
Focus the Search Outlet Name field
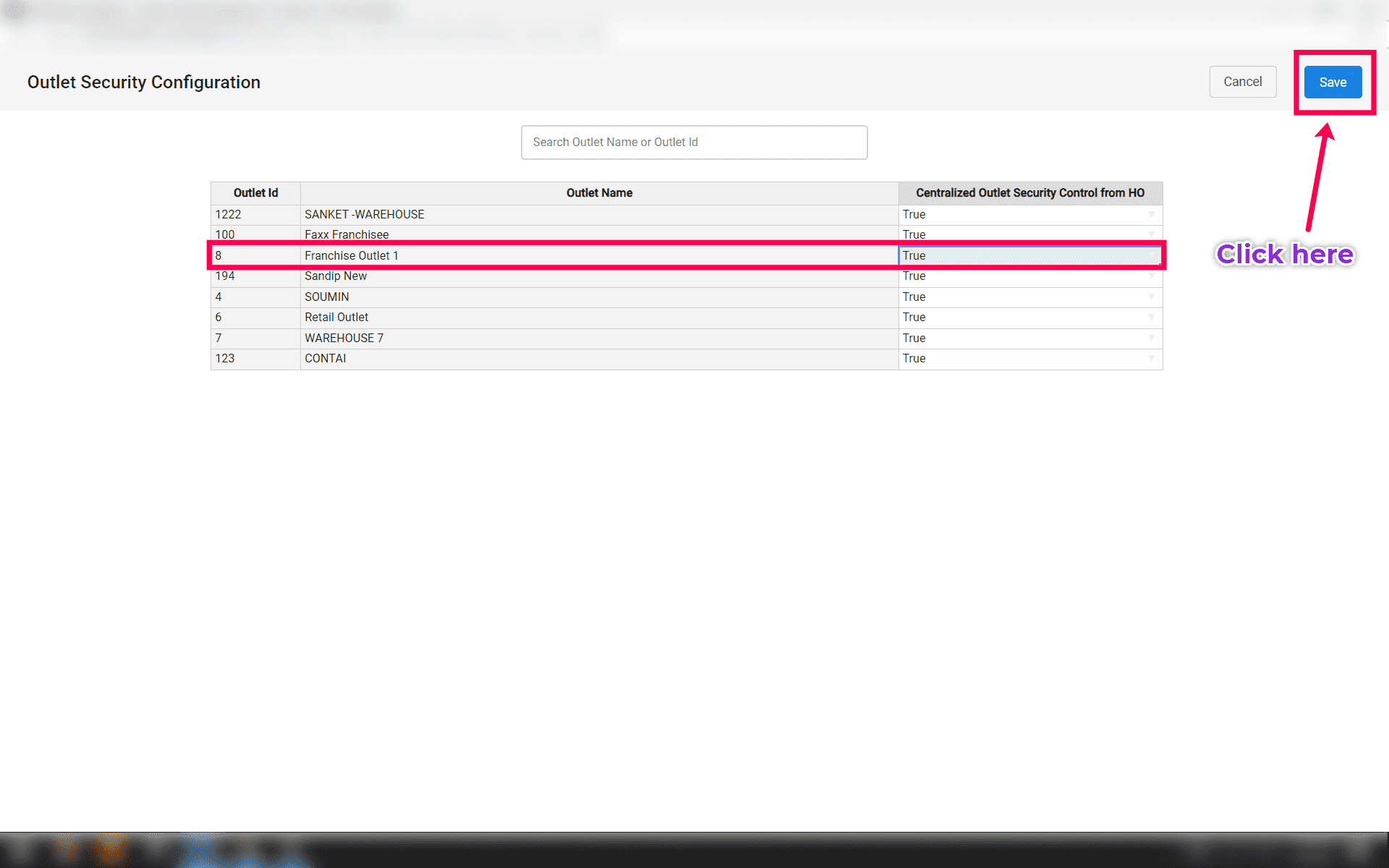[x=694, y=142]
